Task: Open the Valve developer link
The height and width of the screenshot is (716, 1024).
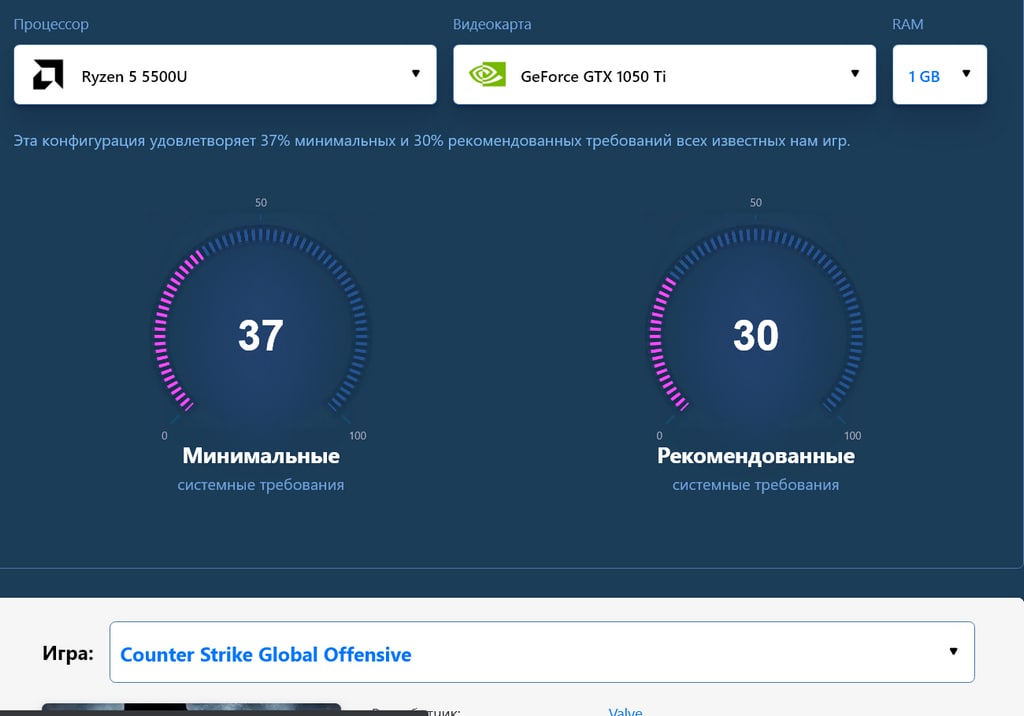Action: [625, 711]
